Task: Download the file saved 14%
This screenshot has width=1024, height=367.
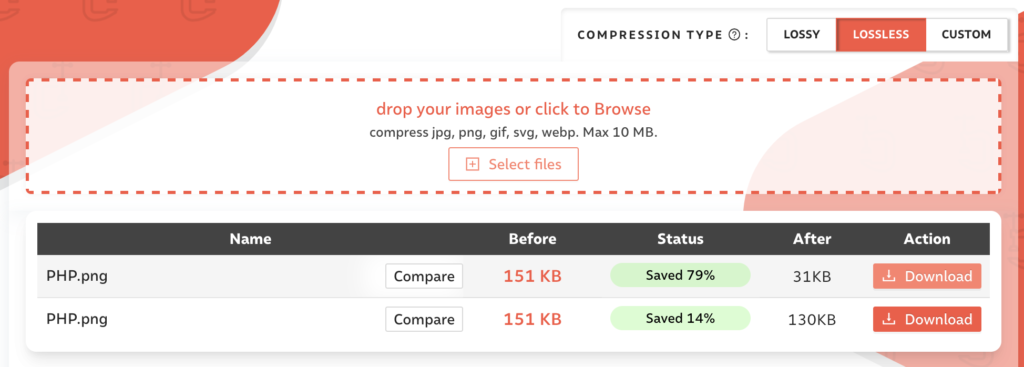Action: point(927,319)
